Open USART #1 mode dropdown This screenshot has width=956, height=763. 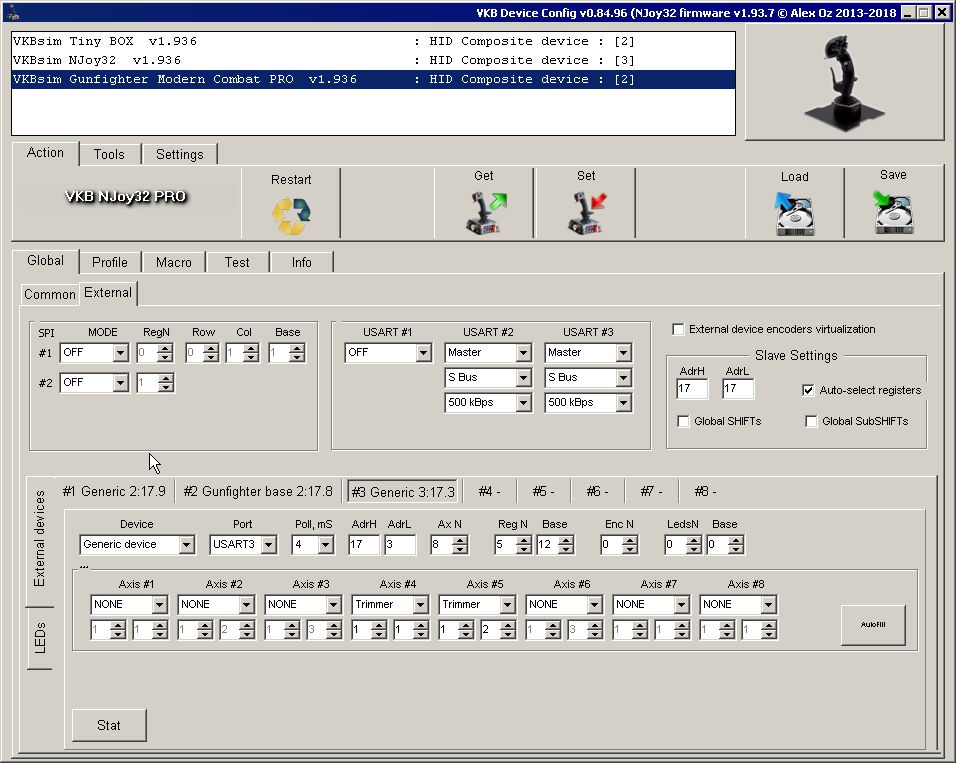pos(423,353)
